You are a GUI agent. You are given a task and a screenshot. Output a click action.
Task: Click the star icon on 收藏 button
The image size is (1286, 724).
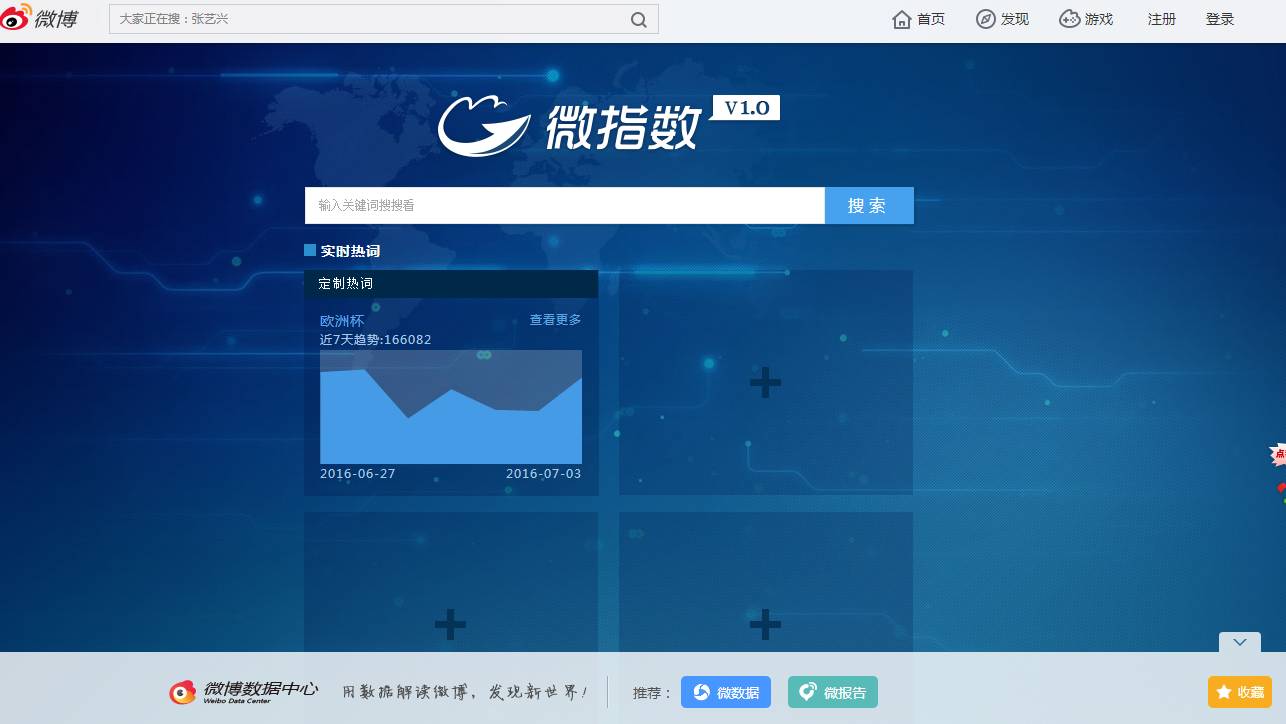coord(1223,692)
